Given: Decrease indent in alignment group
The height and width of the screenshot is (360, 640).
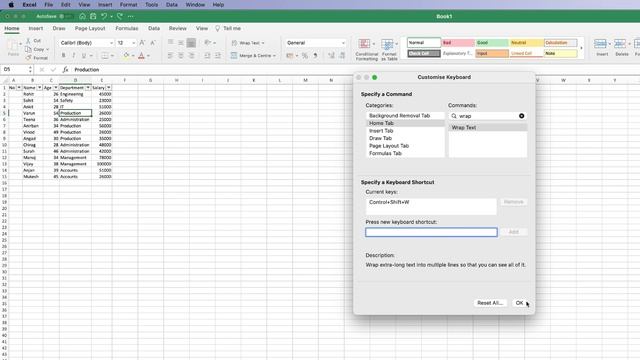Looking at the screenshot, I should coord(207,56).
